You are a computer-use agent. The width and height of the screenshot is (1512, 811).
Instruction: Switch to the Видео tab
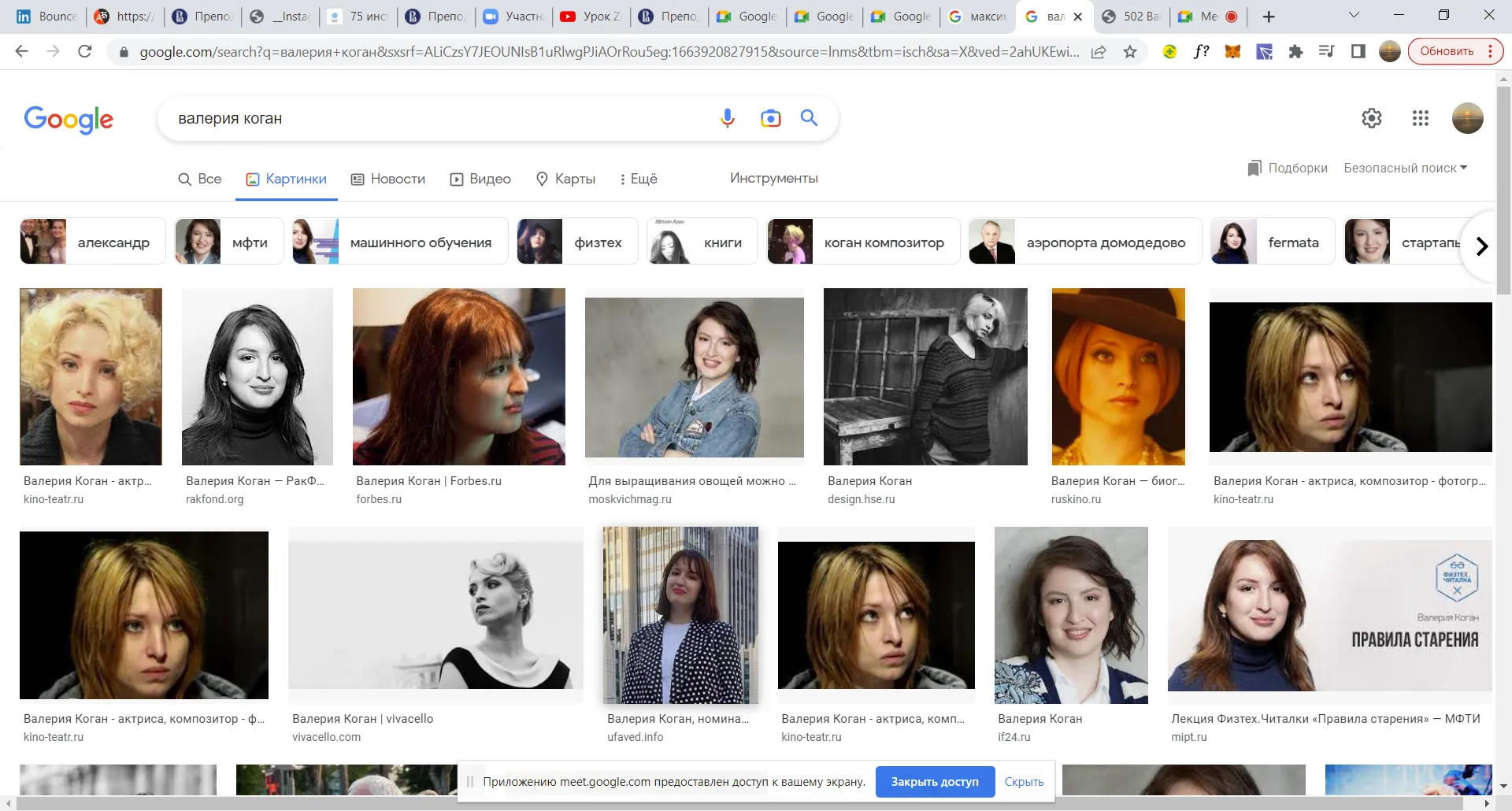[480, 179]
